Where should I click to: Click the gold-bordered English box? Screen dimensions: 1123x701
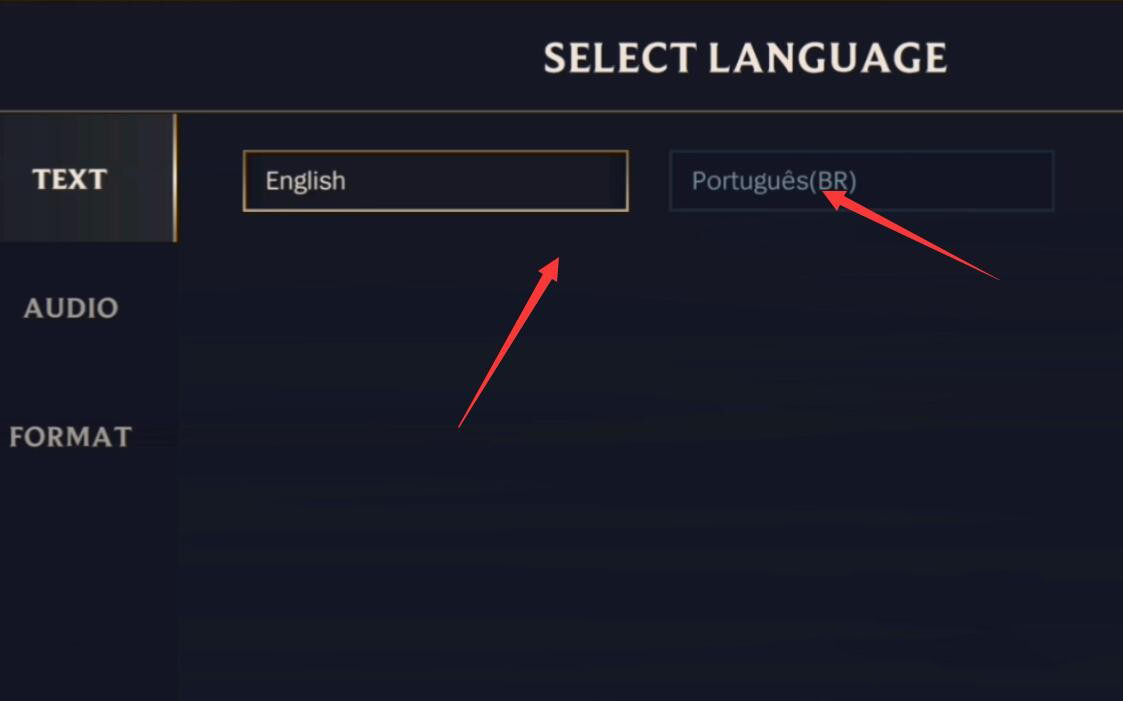(x=435, y=181)
